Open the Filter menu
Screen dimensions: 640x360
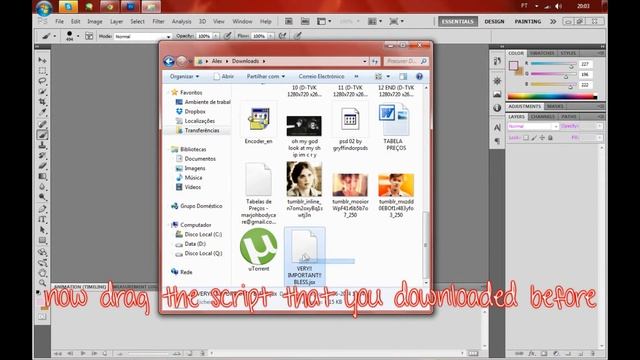coord(158,21)
